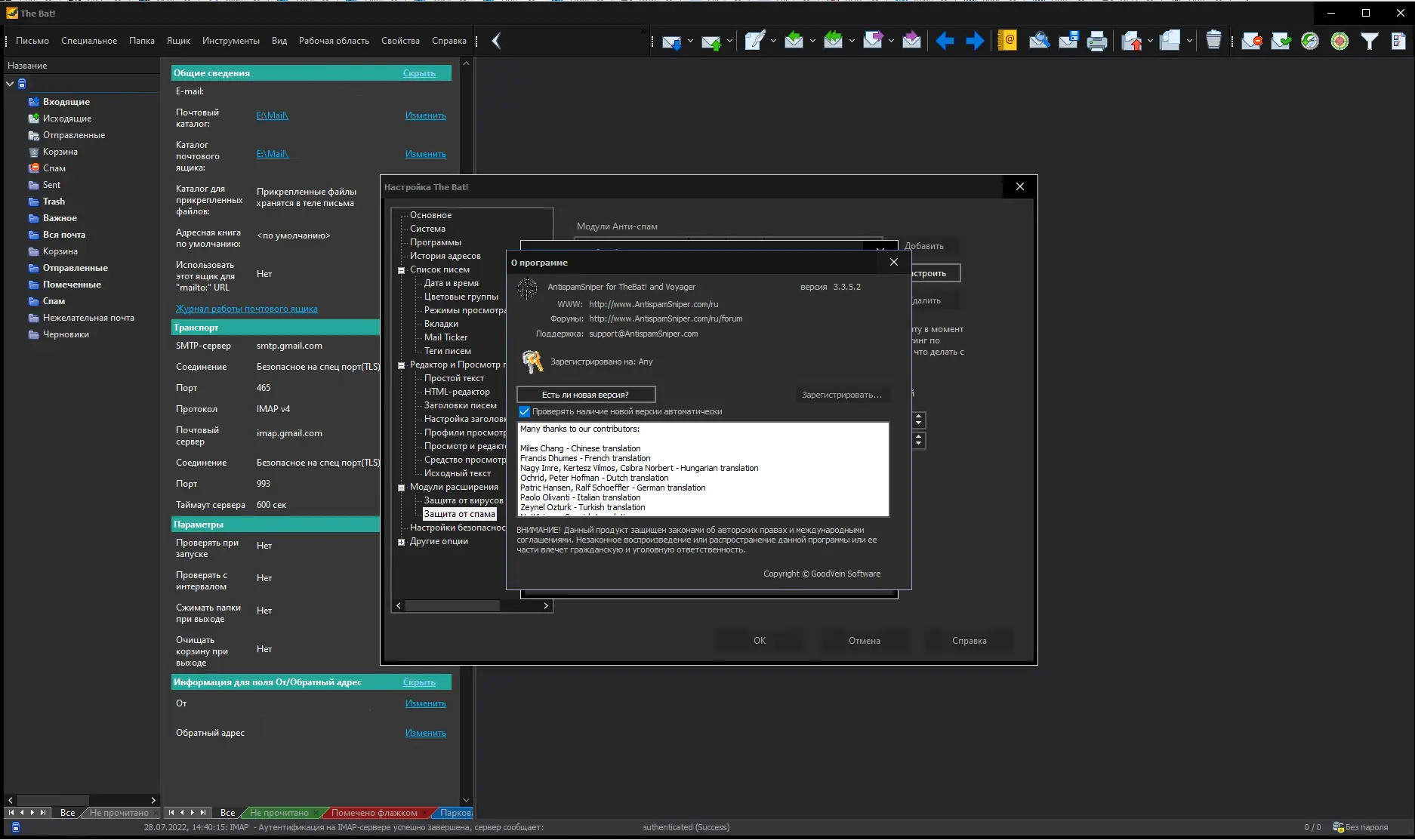Click the Get New Mail envelope icon
The image size is (1415, 840).
tap(671, 42)
